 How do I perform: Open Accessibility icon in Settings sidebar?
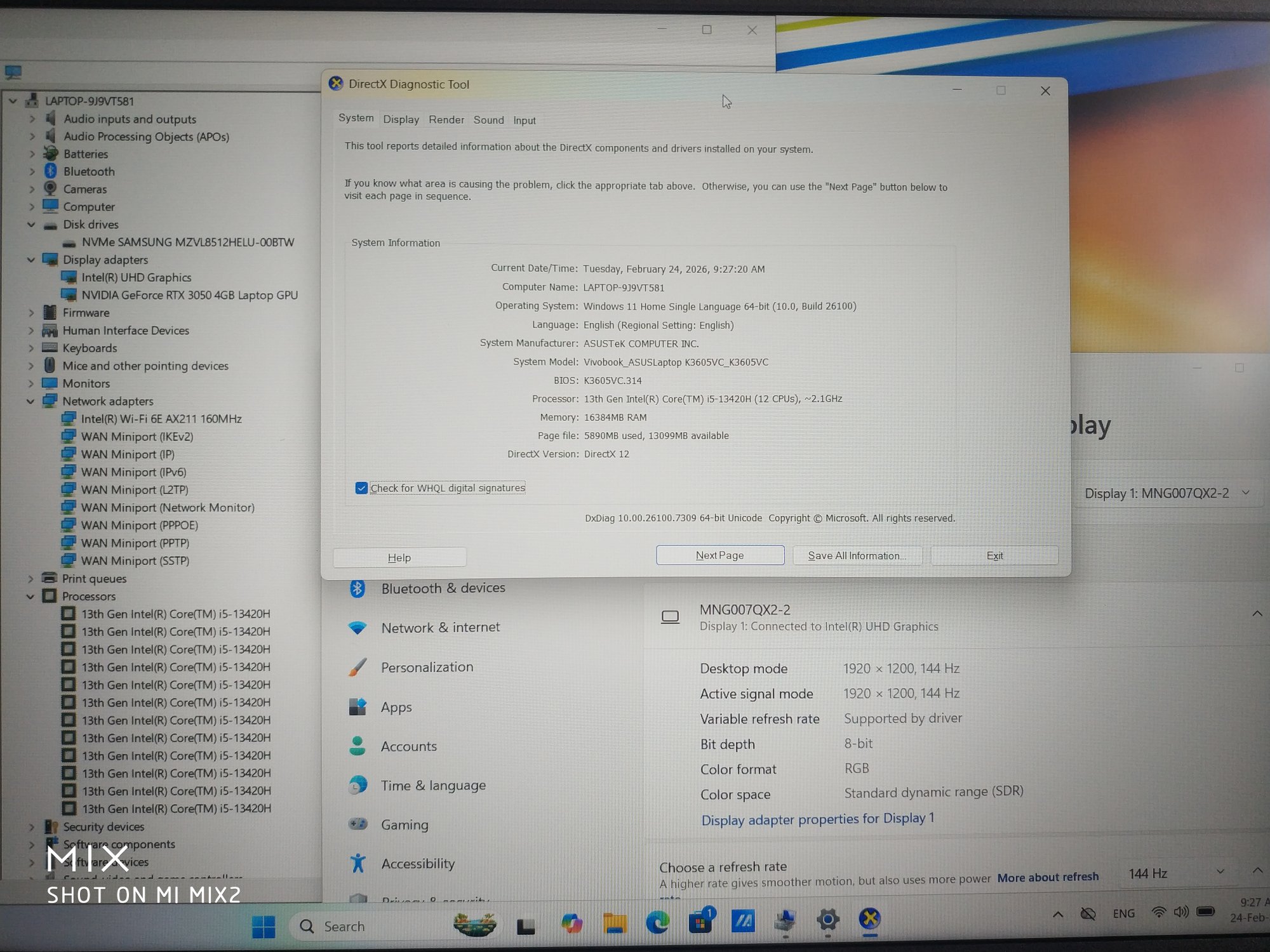(x=358, y=863)
